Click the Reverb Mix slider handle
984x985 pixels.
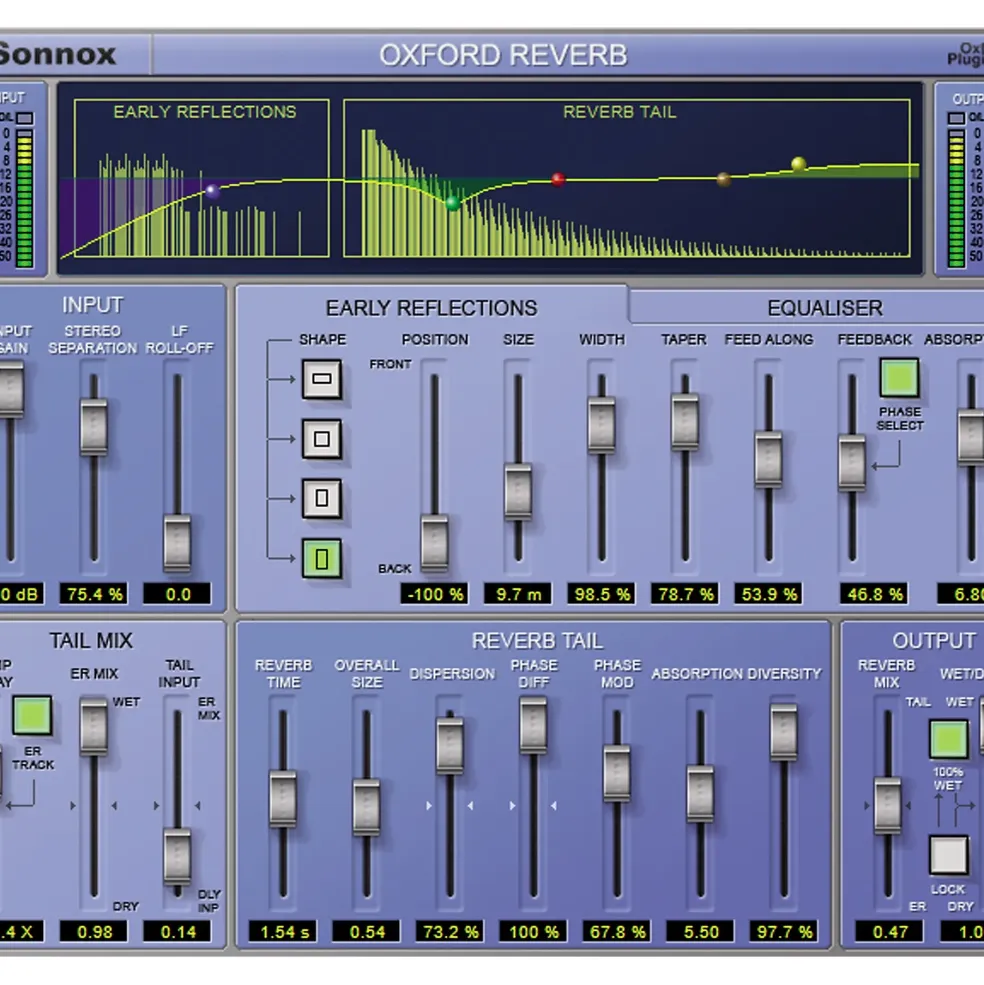click(x=887, y=806)
